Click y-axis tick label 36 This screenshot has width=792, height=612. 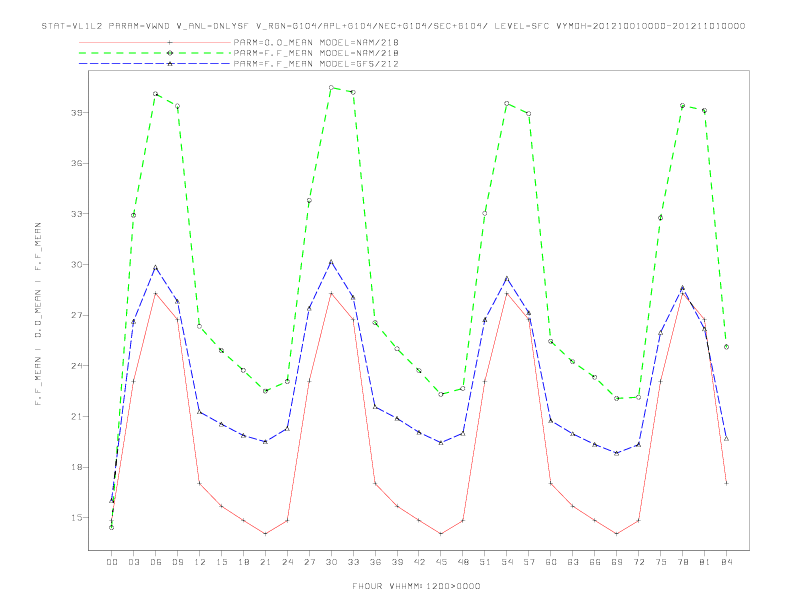(77, 164)
